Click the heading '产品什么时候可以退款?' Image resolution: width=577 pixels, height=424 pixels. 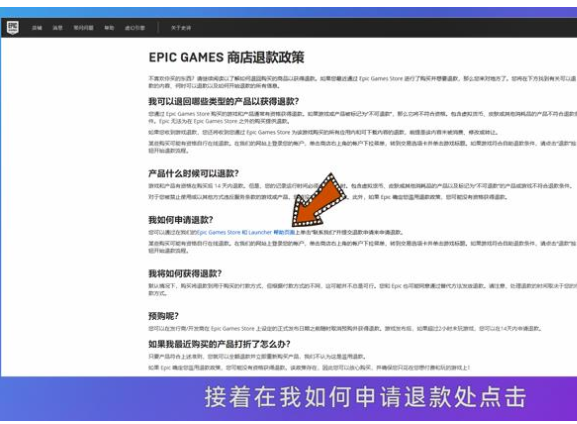click(x=193, y=173)
